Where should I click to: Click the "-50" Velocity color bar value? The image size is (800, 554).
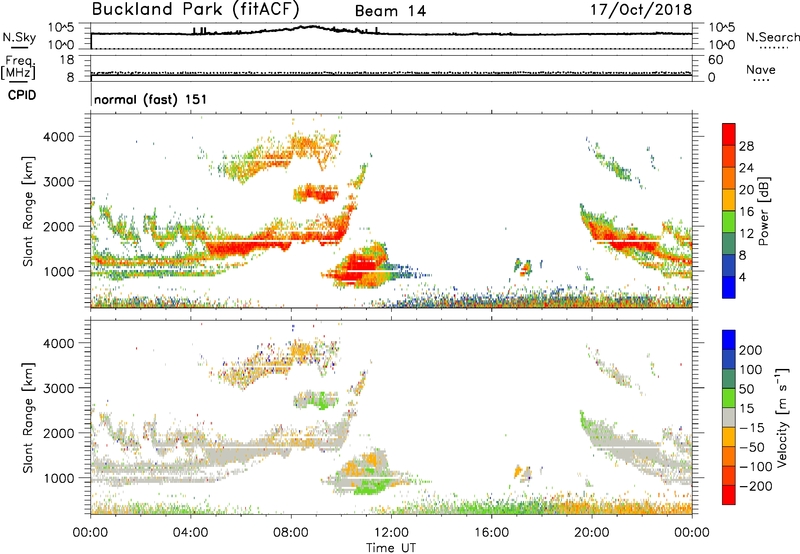[x=753, y=447]
